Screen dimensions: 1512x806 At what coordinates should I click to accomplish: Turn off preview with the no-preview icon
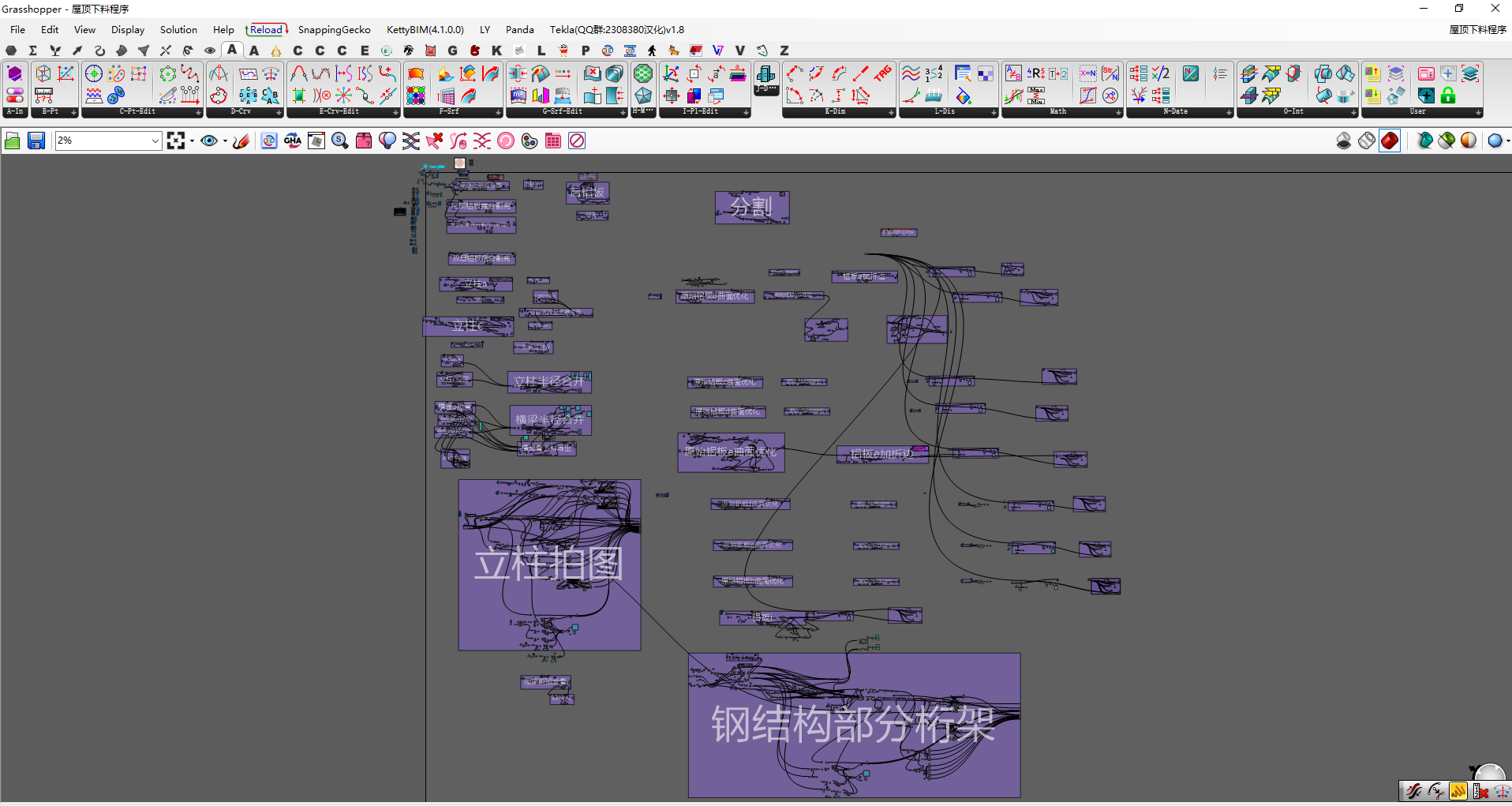[x=1344, y=141]
